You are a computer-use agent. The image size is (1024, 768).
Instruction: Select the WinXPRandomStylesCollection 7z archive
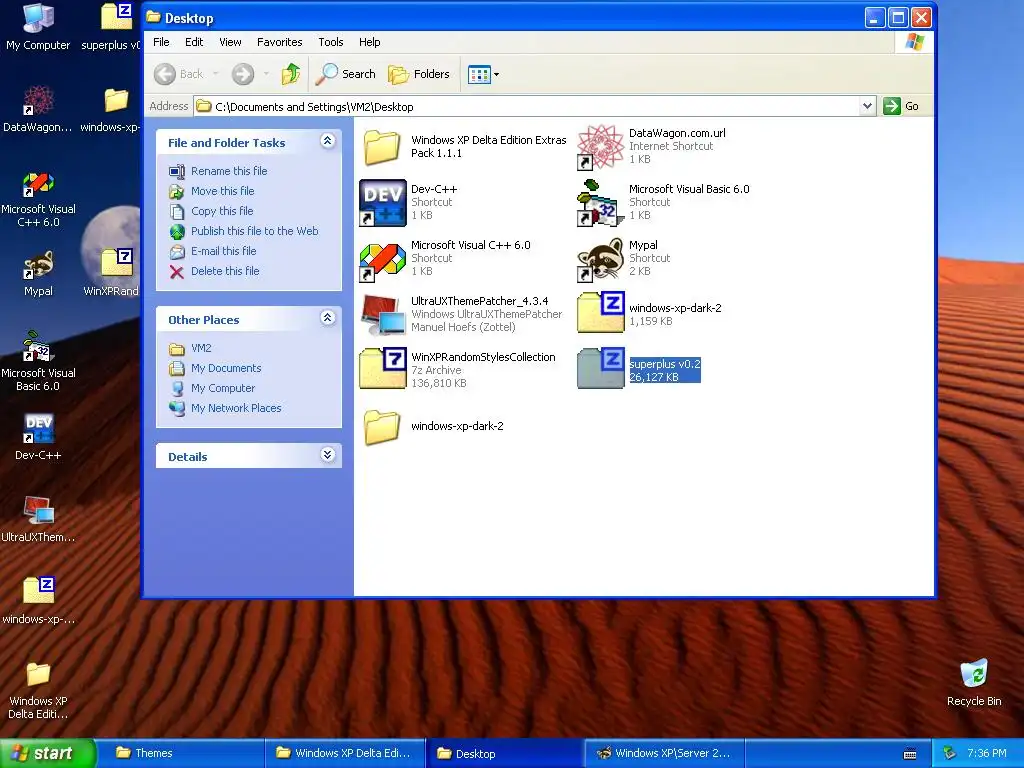click(457, 370)
